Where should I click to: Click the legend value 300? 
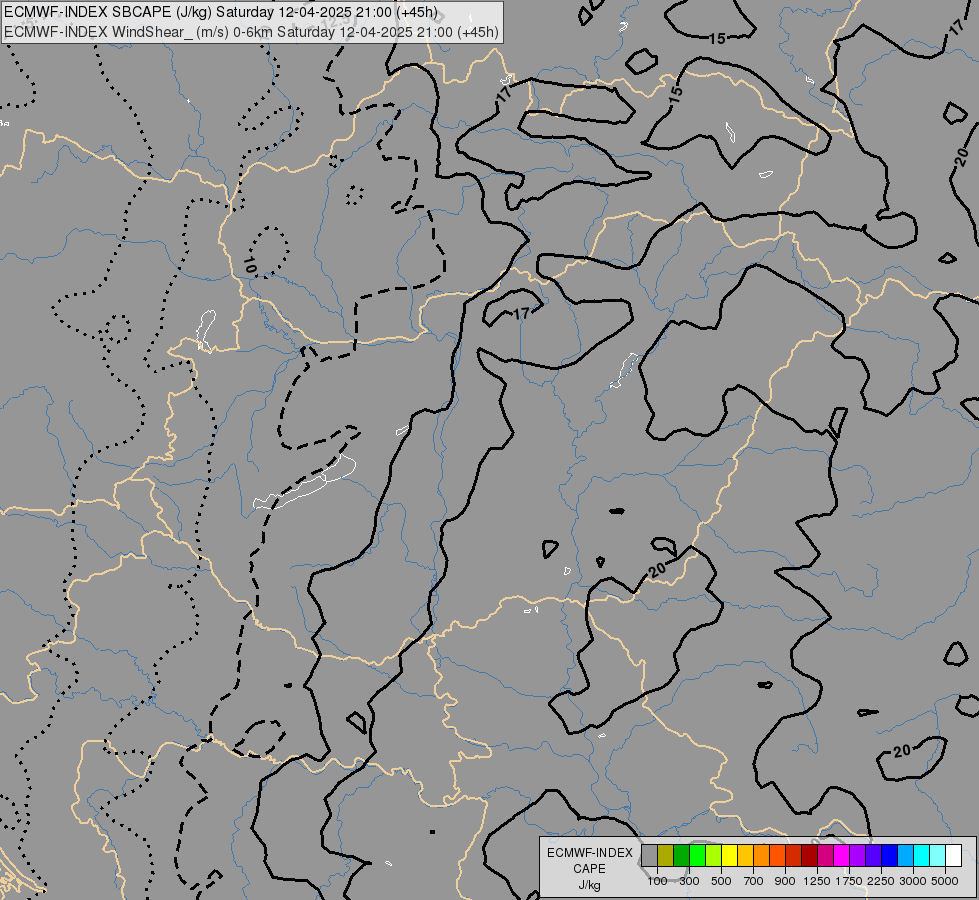coord(689,881)
